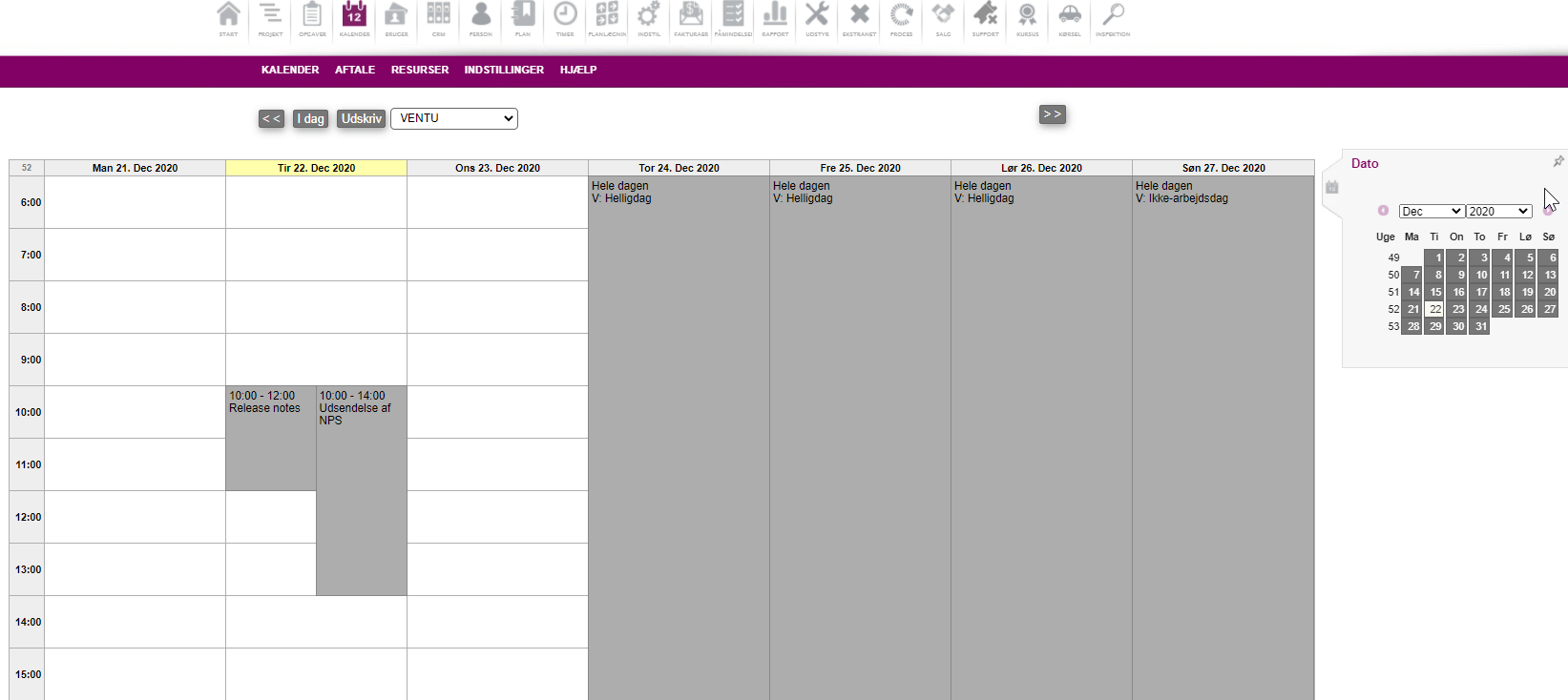Collapse the Dato panel via calendar tab
The height and width of the screenshot is (700, 1568).
(1332, 188)
